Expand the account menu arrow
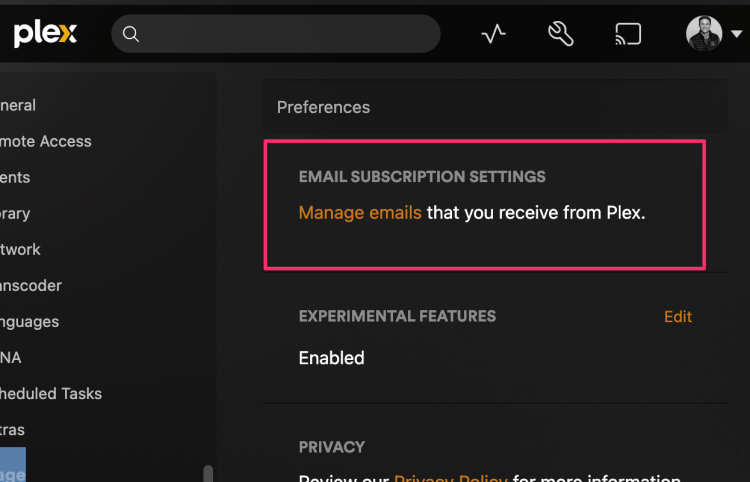This screenshot has width=750, height=482. coord(738,34)
